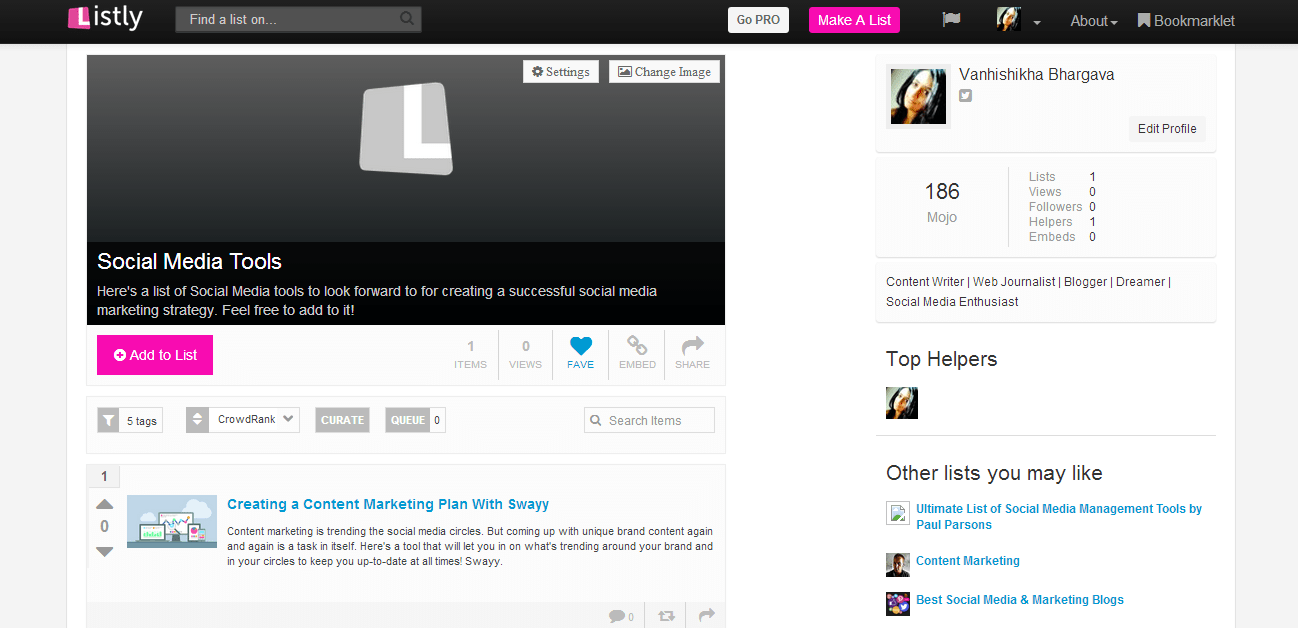Click the Lists stat row

point(1062,177)
